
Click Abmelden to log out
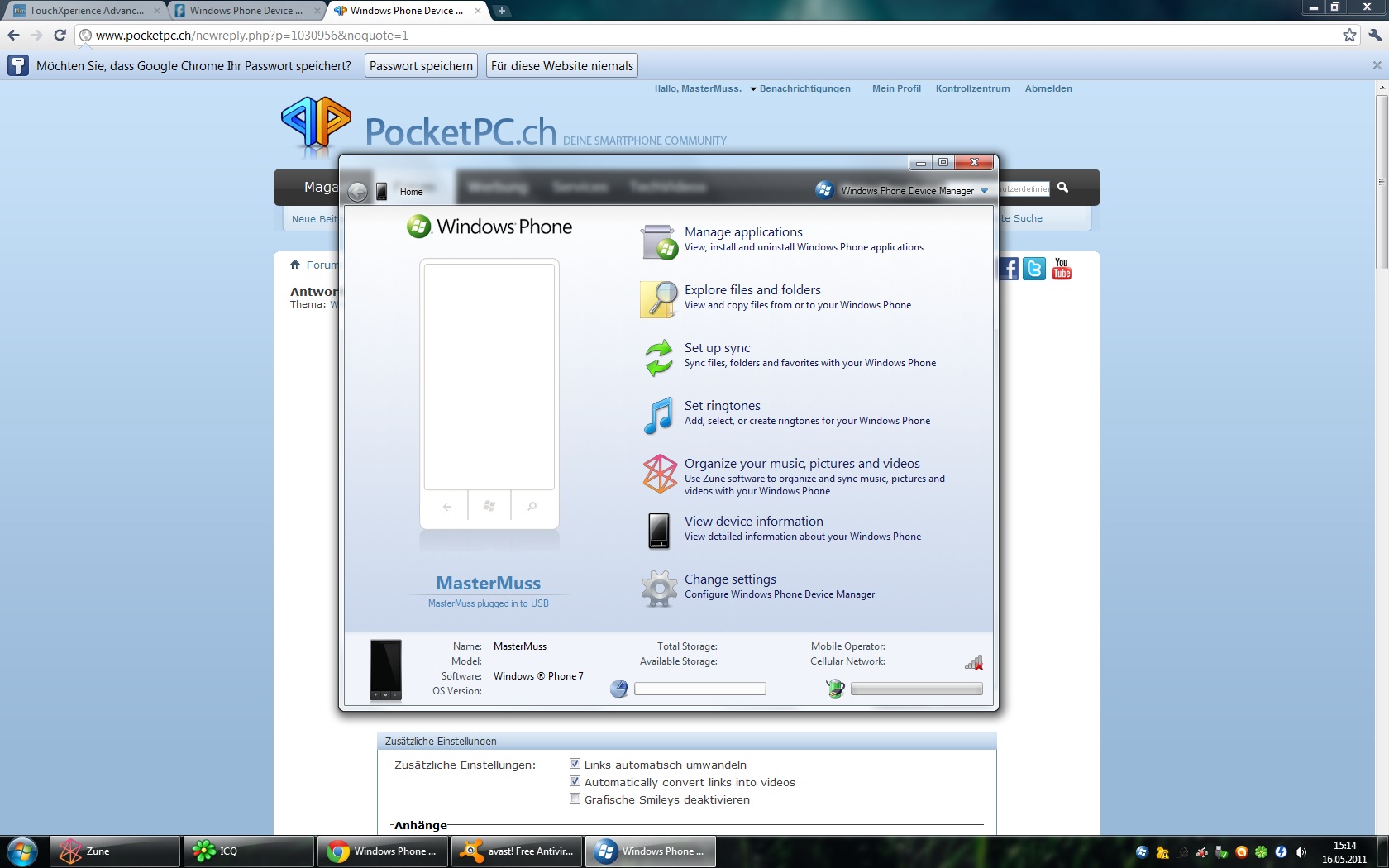[1048, 88]
